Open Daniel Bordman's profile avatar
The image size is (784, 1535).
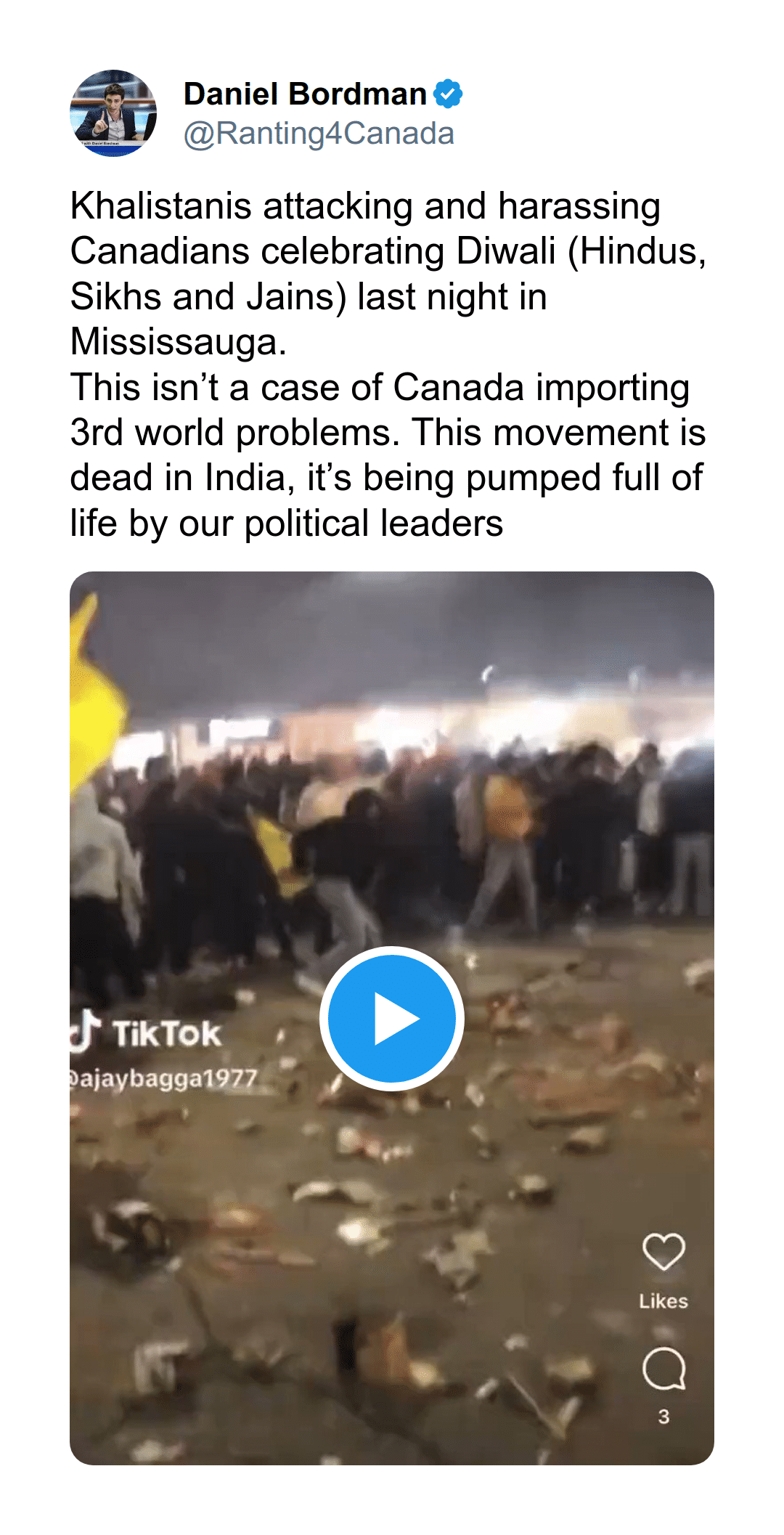tap(113, 113)
